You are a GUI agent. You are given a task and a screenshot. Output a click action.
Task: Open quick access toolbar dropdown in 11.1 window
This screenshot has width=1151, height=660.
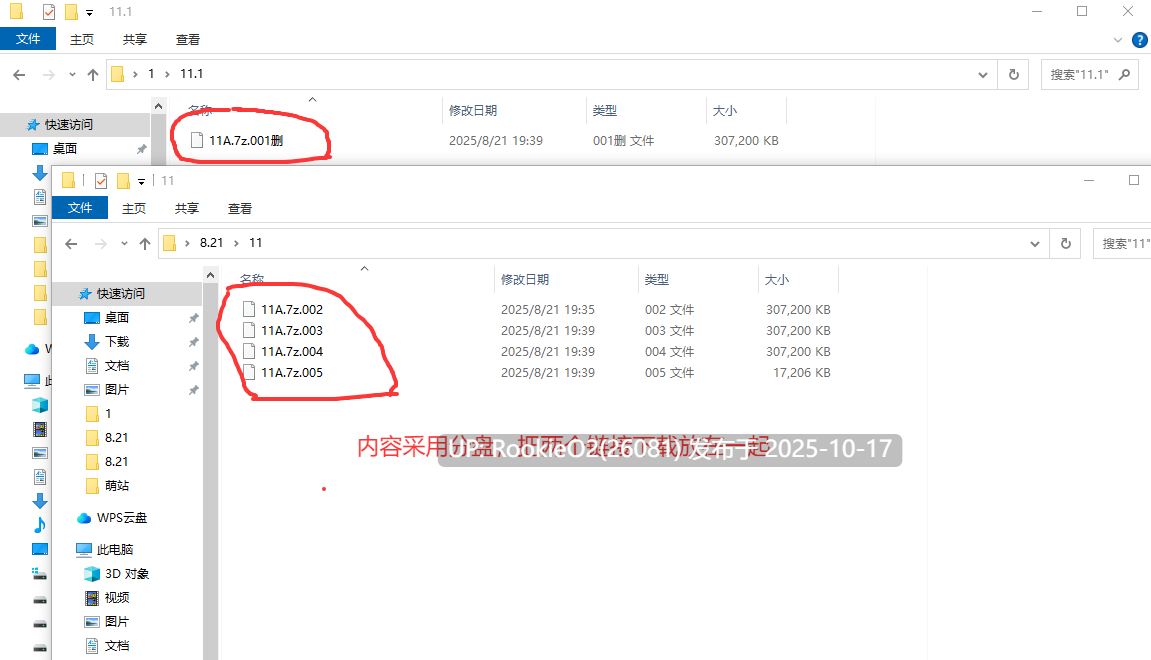pos(90,12)
